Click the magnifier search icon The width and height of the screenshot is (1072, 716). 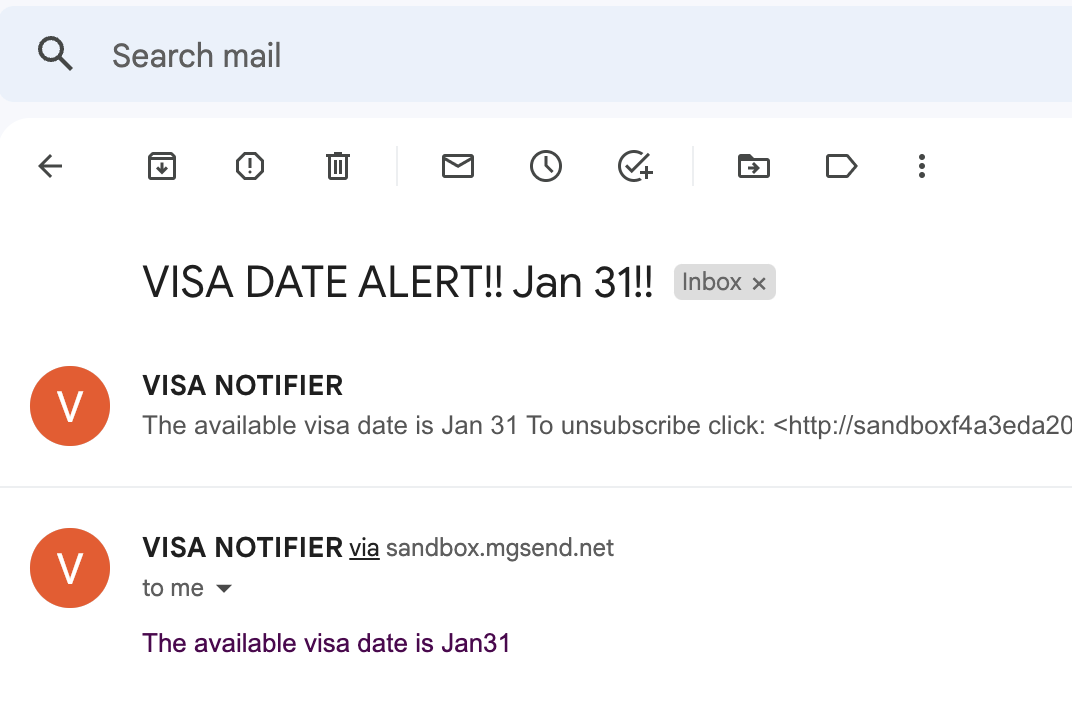point(55,53)
